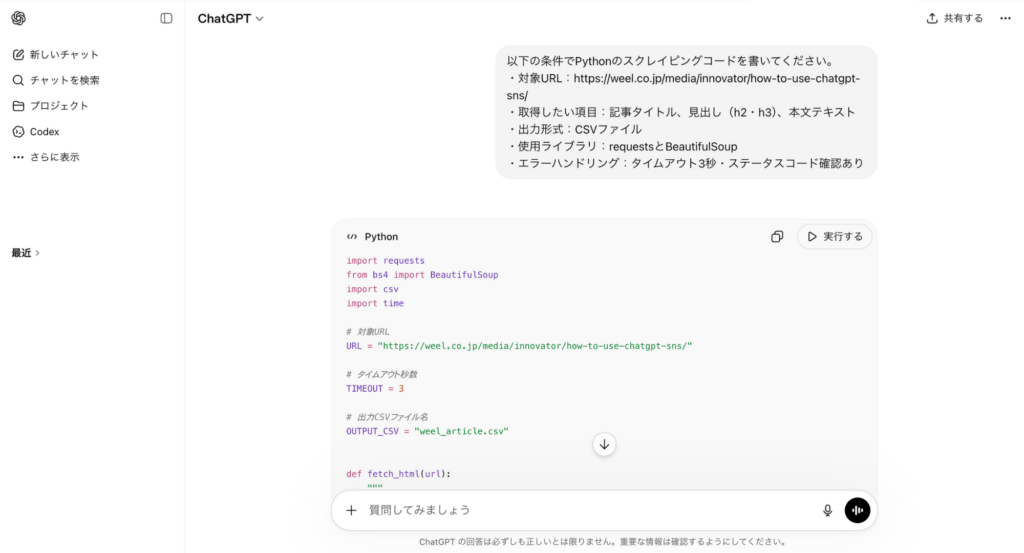Image resolution: width=1024 pixels, height=553 pixels.
Task: Expand the 最近 recent chats list
Action: point(25,253)
